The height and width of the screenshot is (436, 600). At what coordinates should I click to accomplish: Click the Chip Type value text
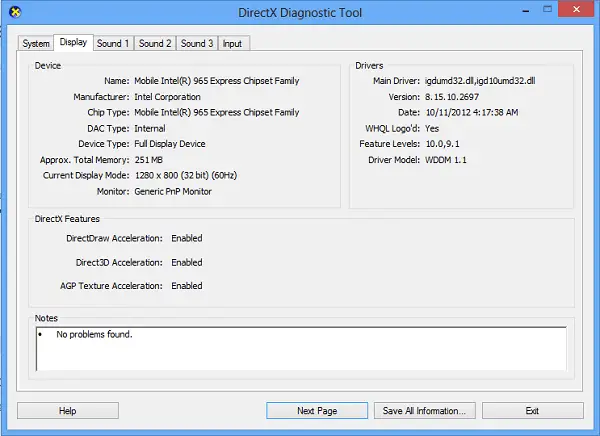pos(217,113)
